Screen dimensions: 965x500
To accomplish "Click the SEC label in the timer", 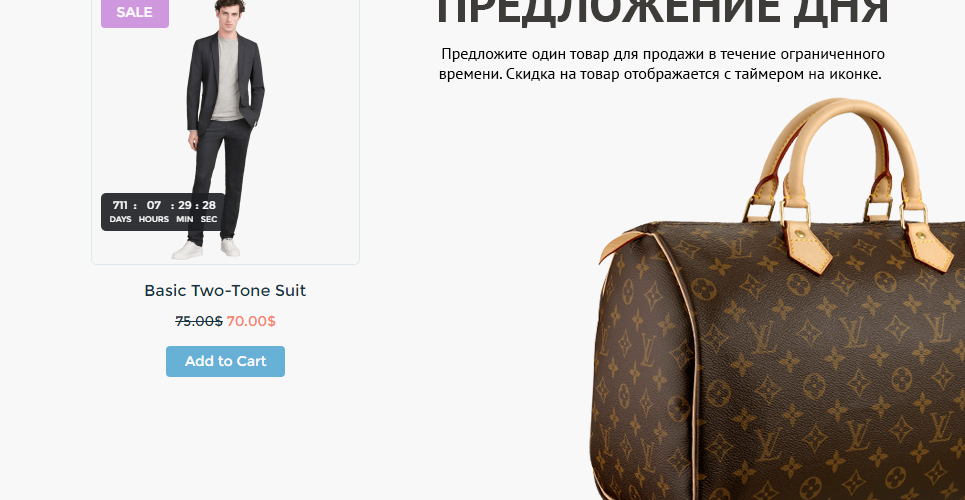I will pos(209,220).
